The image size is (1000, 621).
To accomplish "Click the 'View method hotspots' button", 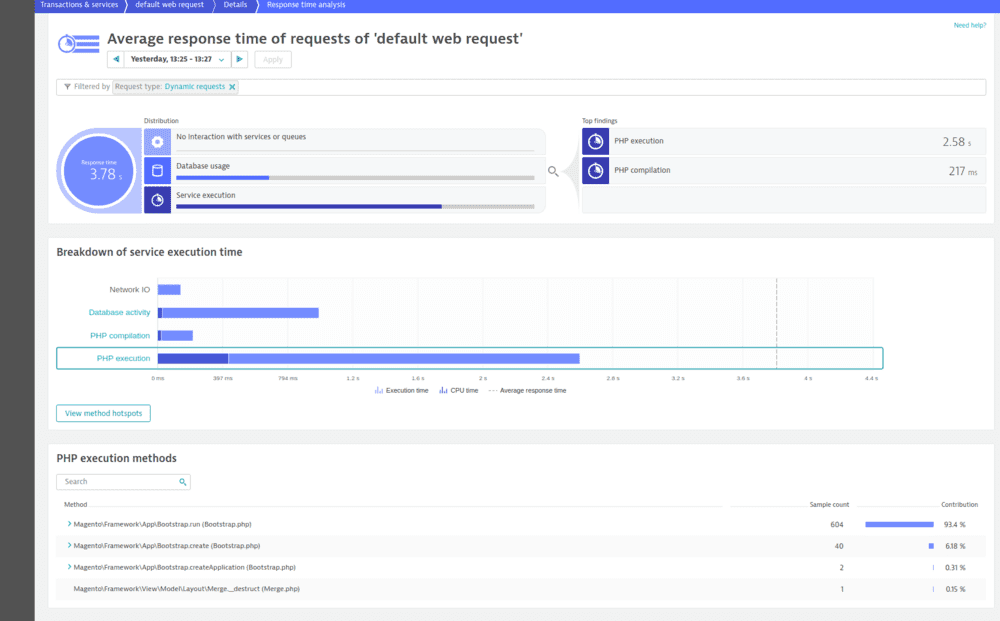I will (103, 413).
